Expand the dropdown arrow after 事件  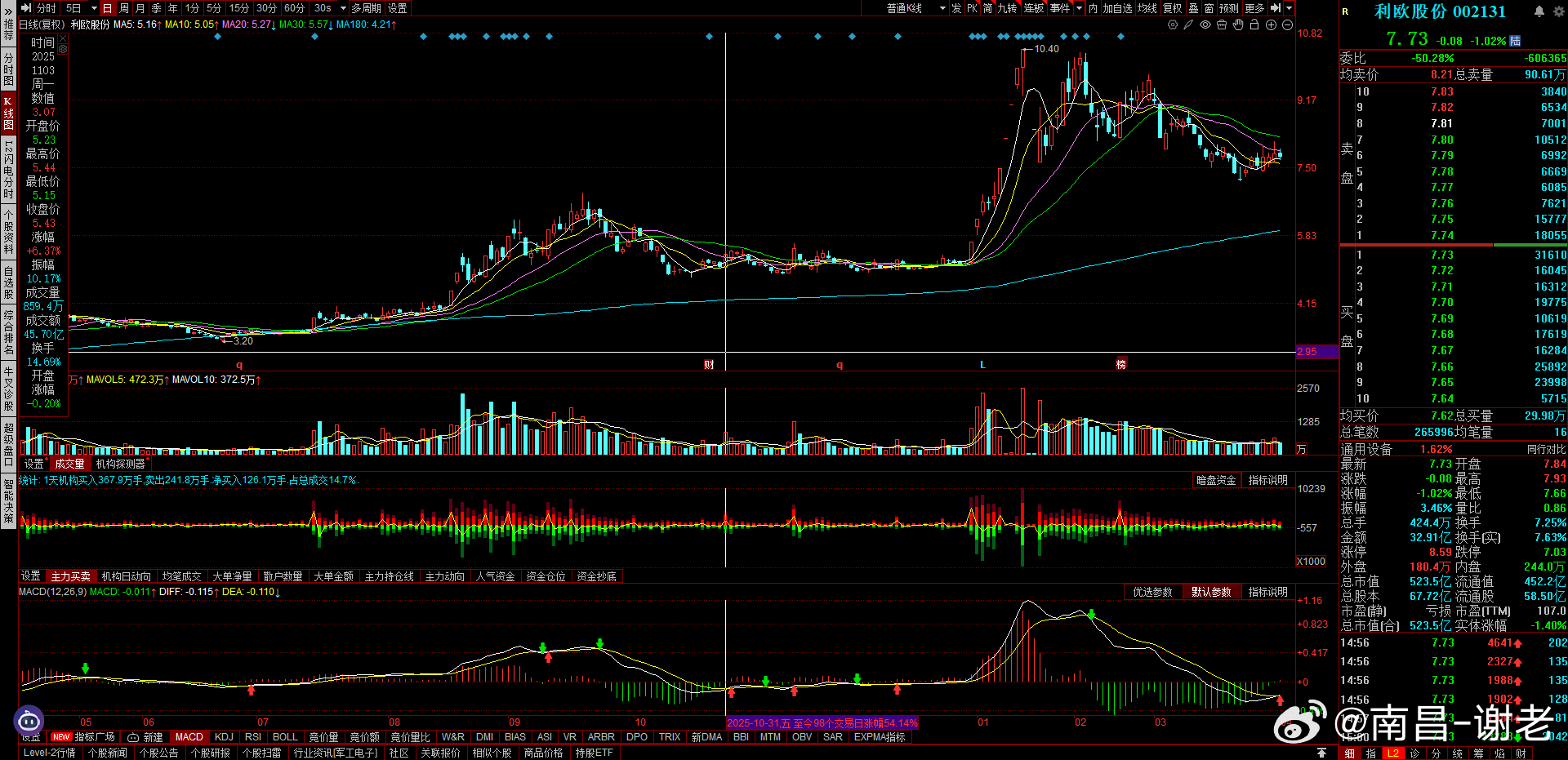(1079, 8)
